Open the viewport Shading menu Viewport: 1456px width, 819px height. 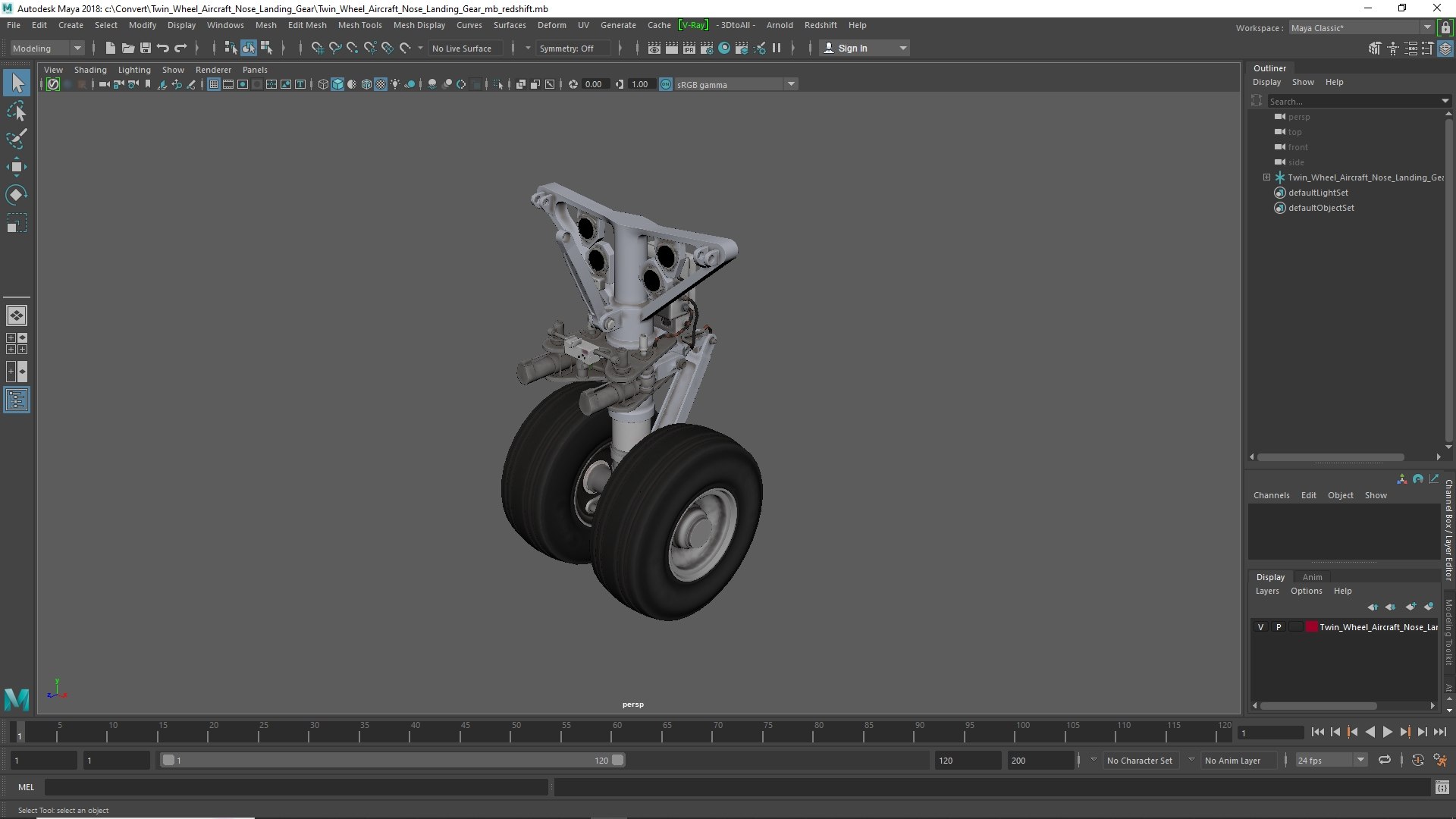(x=90, y=70)
